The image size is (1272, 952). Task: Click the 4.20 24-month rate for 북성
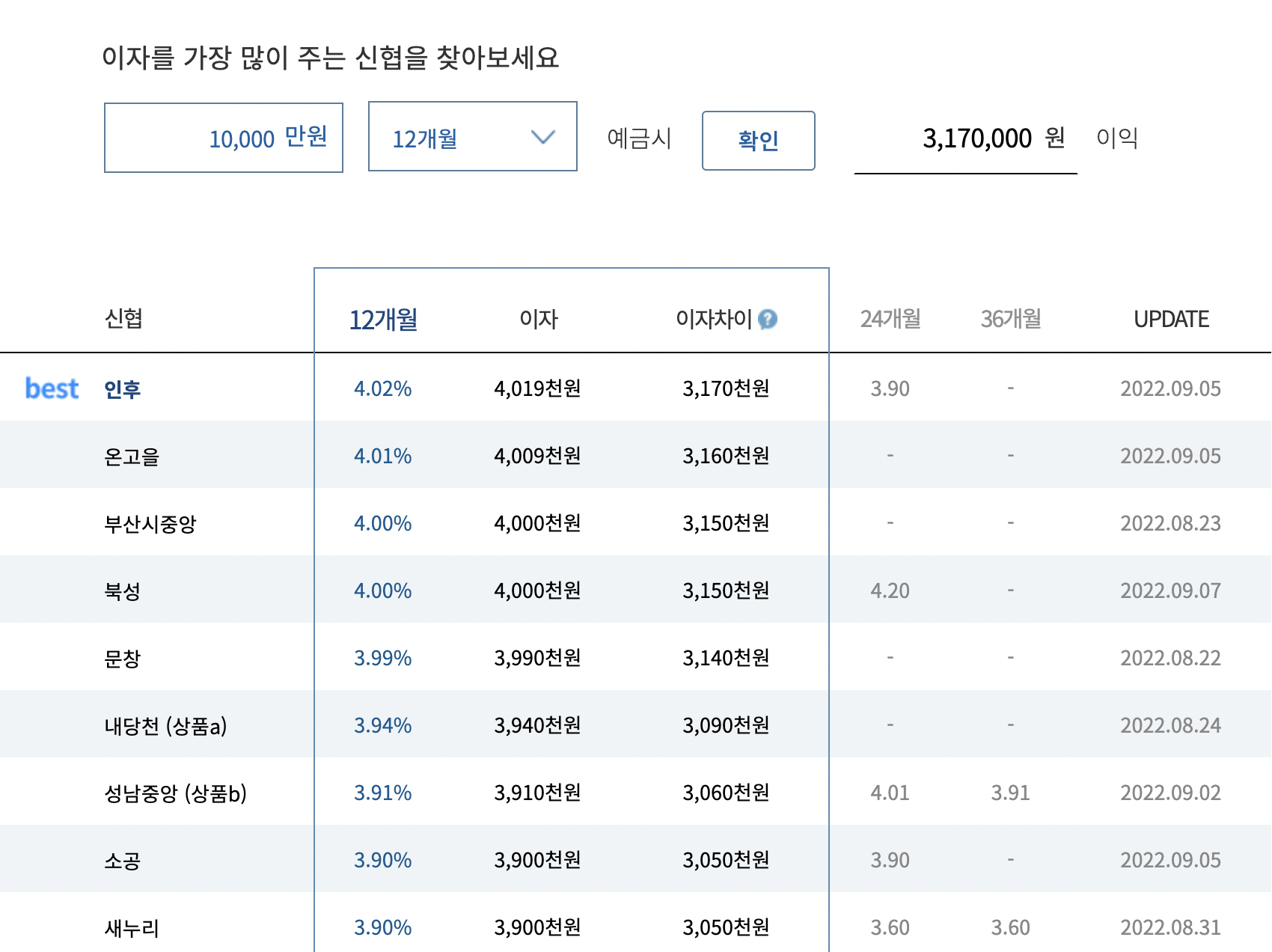890,591
